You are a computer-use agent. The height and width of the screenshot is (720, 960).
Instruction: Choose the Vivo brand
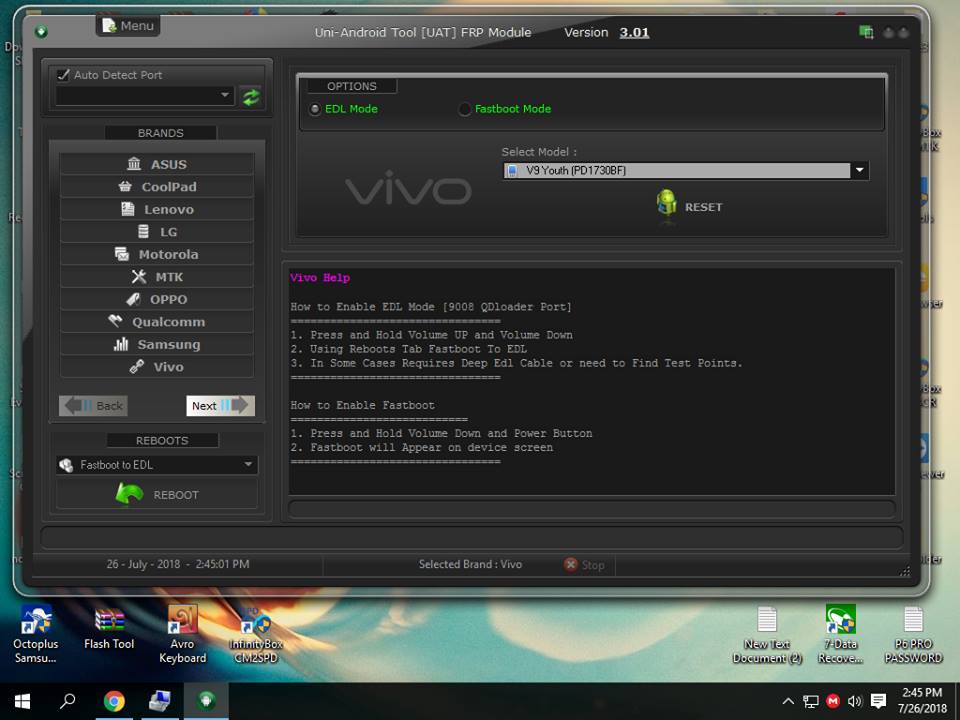[x=157, y=367]
